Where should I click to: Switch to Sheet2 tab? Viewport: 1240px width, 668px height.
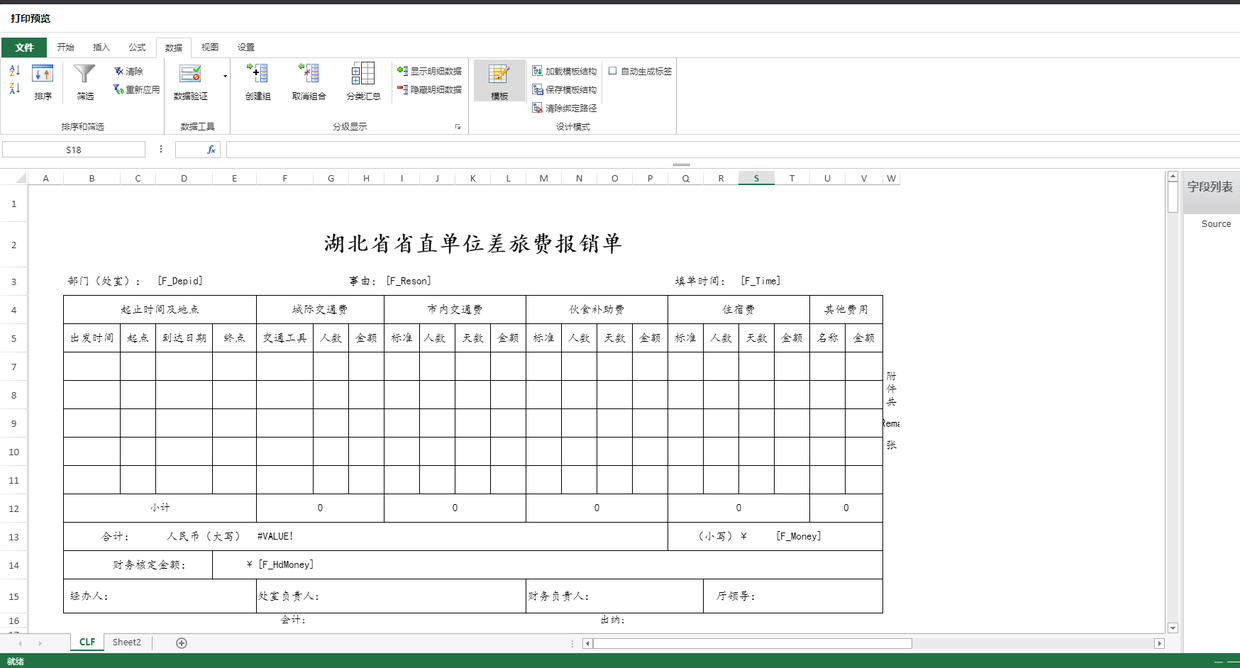(x=127, y=642)
